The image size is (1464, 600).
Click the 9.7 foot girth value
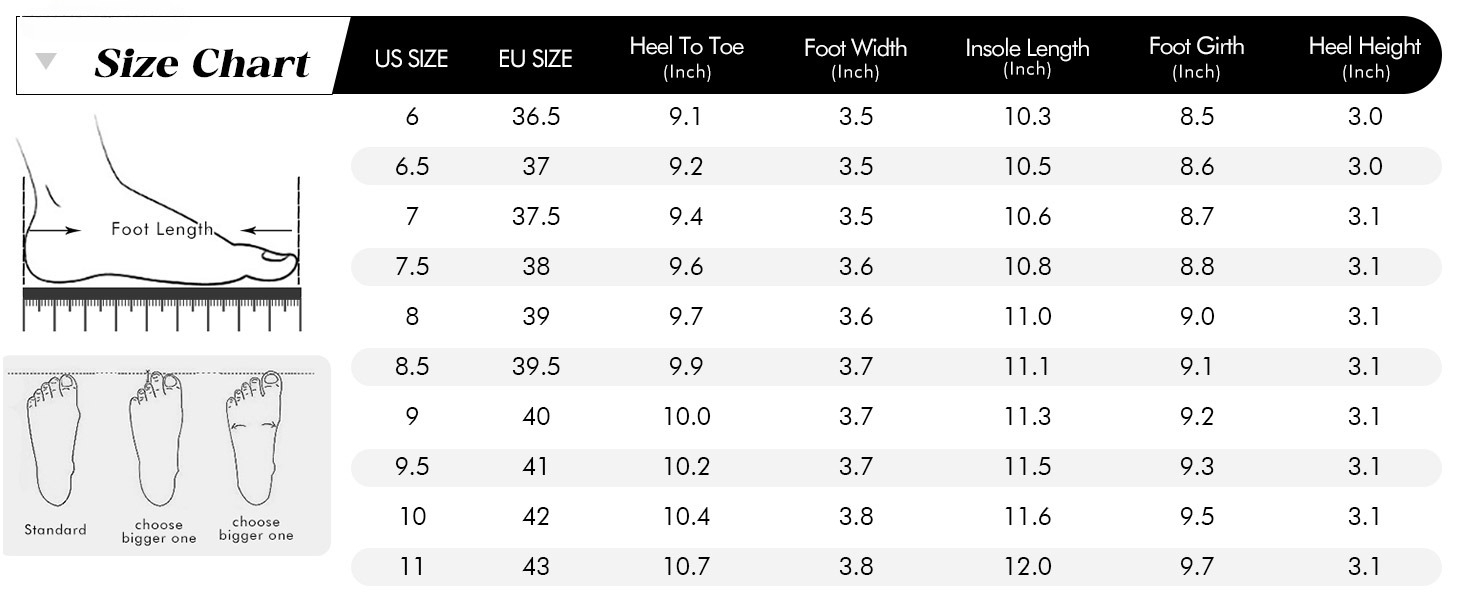coord(1197,567)
